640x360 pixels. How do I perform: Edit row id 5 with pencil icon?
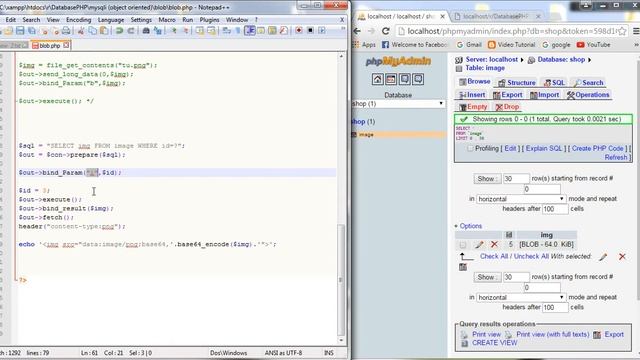[x=479, y=244]
